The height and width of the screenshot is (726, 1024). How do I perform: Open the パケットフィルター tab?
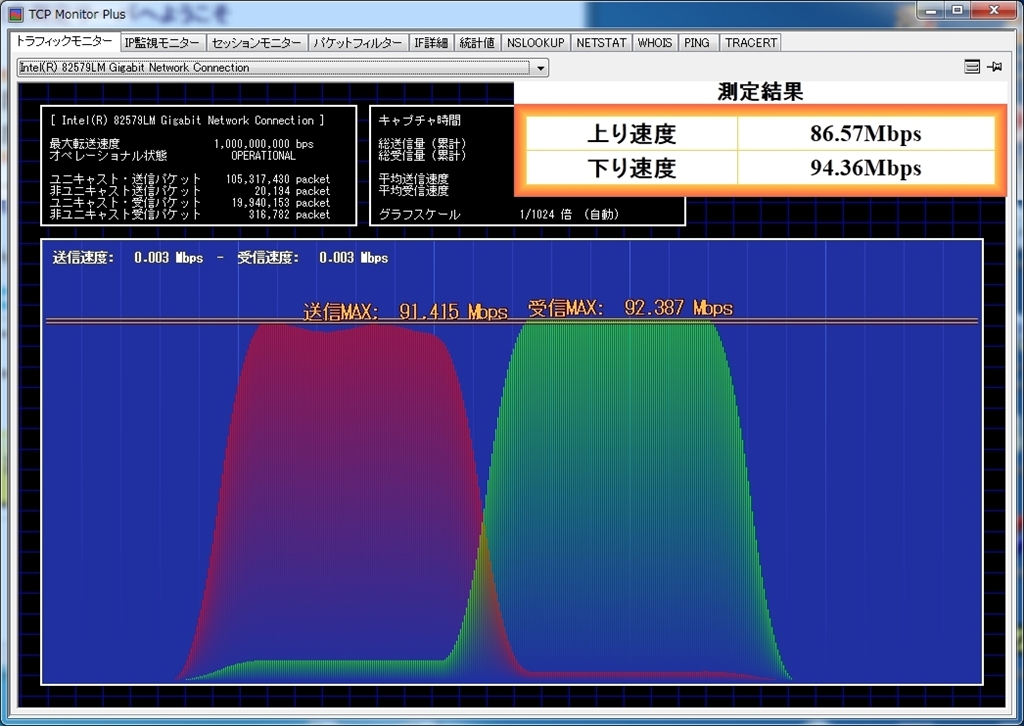click(357, 43)
